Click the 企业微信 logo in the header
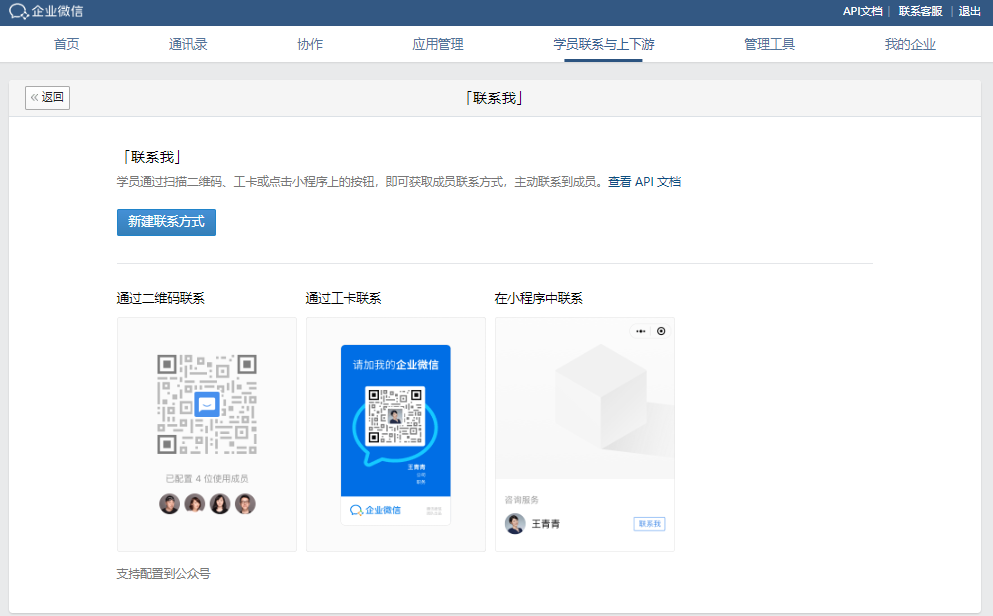The width and height of the screenshot is (993, 616). (46, 11)
